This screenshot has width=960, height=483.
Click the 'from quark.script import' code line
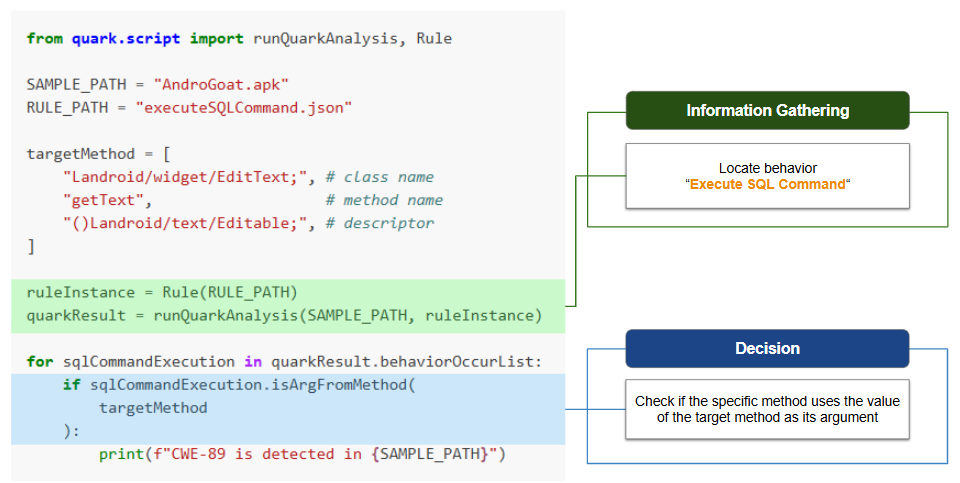pos(239,39)
